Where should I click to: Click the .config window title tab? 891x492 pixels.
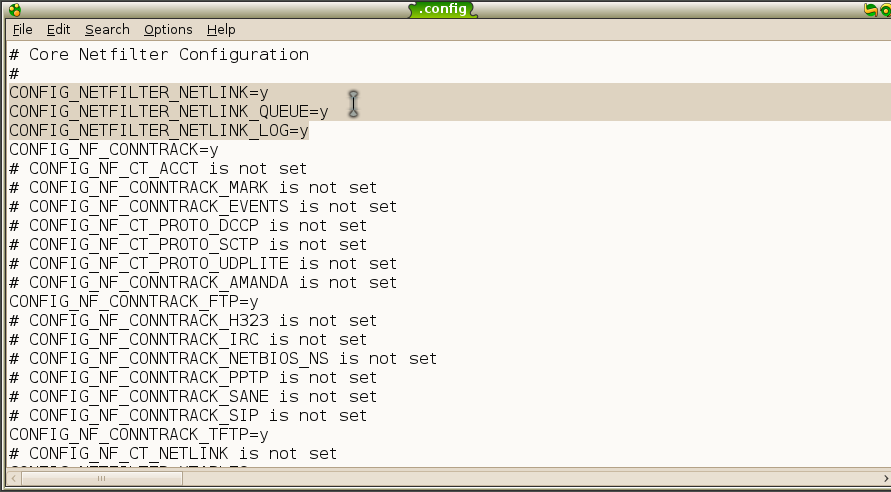(443, 10)
